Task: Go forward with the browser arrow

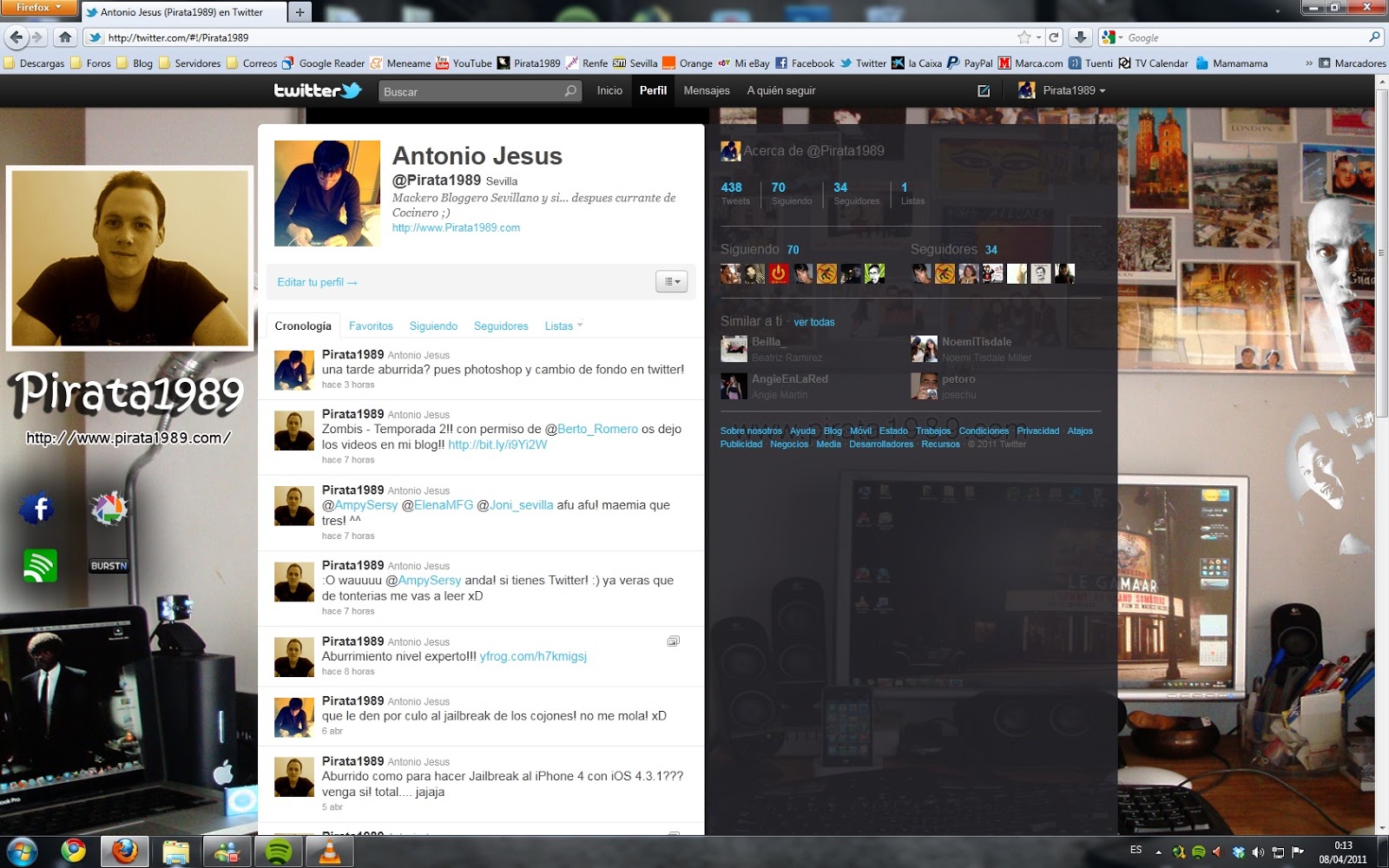Action: 36,37
